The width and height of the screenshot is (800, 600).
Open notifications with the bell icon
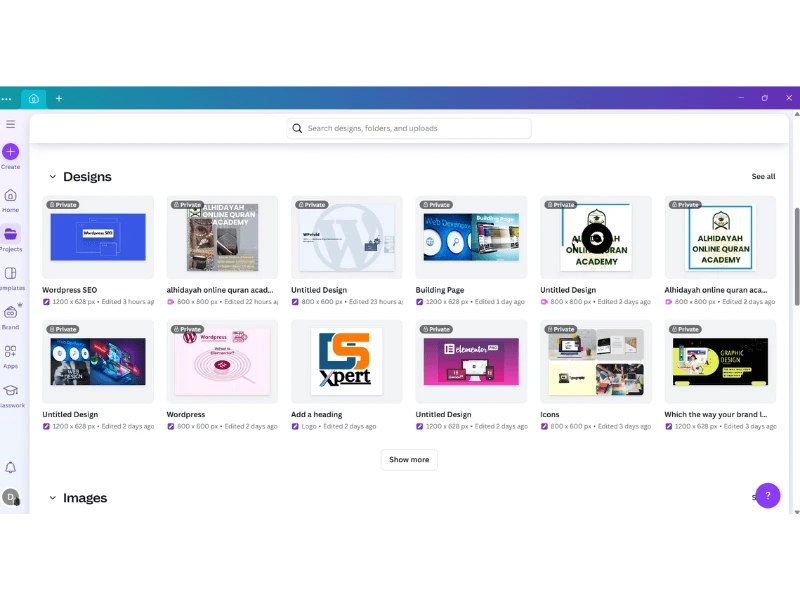(11, 467)
